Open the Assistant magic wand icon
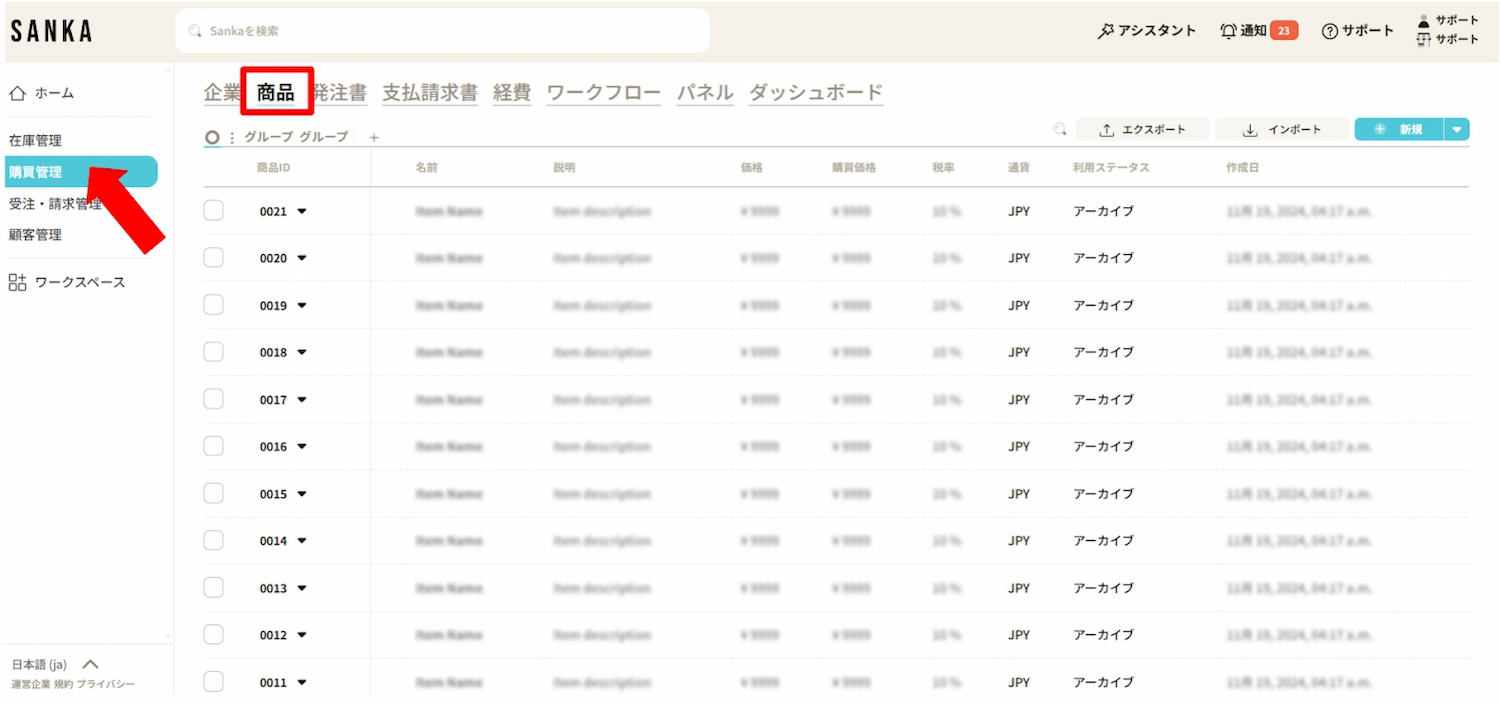The height and width of the screenshot is (706, 1500). pyautogui.click(x=1105, y=31)
